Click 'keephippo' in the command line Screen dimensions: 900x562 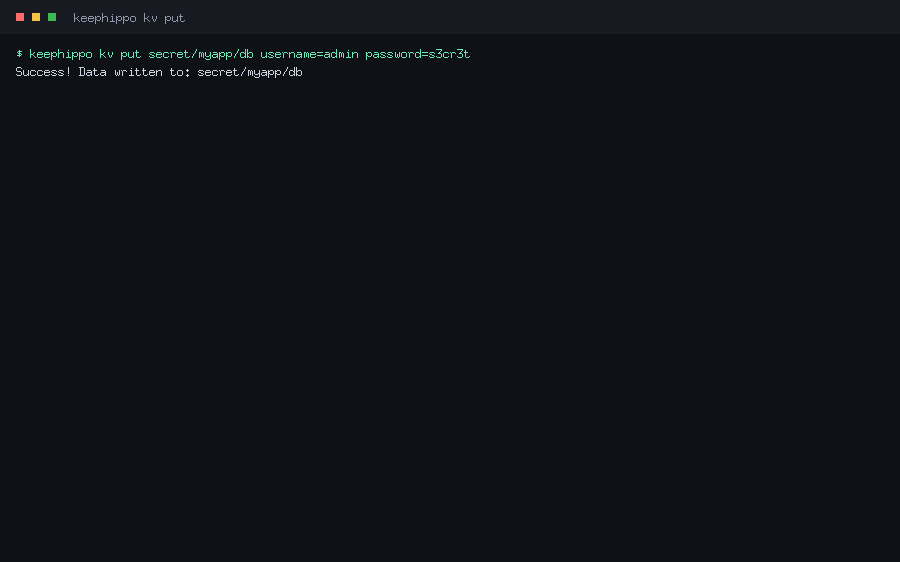[x=61, y=55]
